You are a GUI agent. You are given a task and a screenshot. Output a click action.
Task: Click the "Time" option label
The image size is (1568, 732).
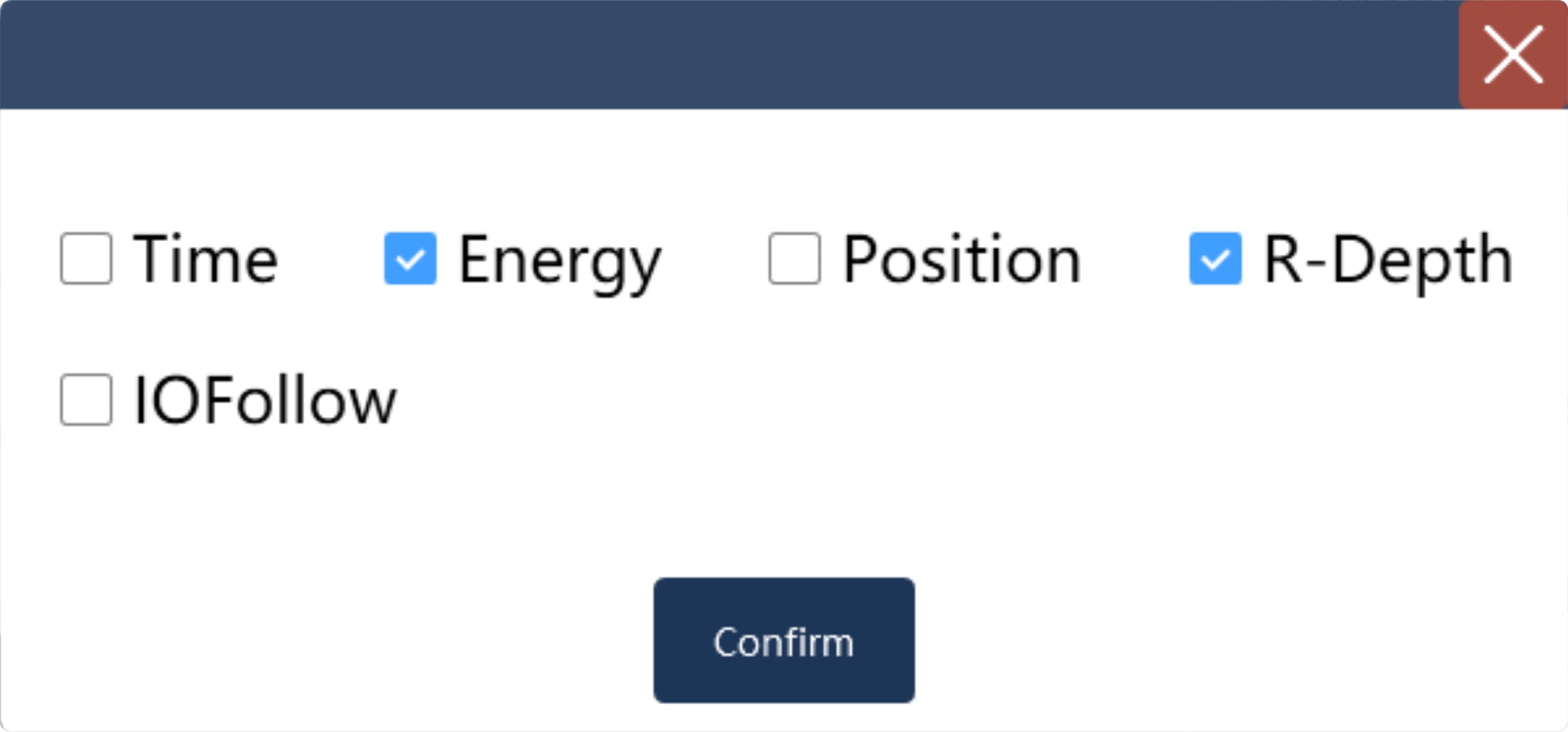[205, 260]
